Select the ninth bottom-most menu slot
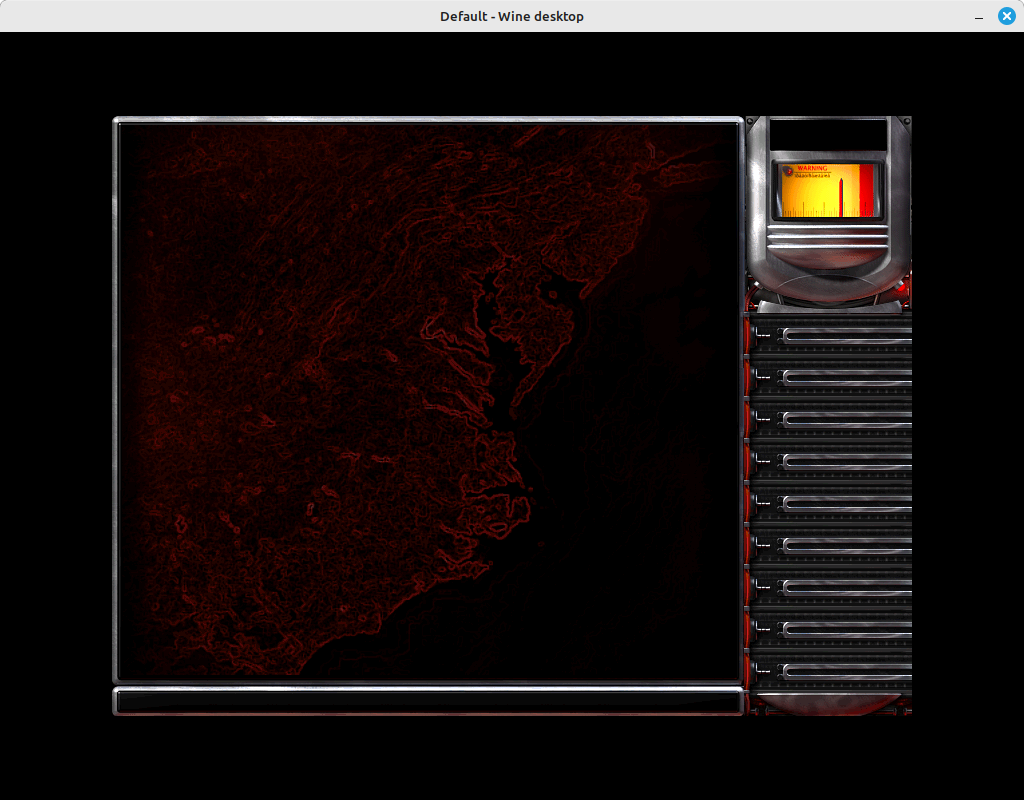This screenshot has height=800, width=1024. tap(830, 671)
